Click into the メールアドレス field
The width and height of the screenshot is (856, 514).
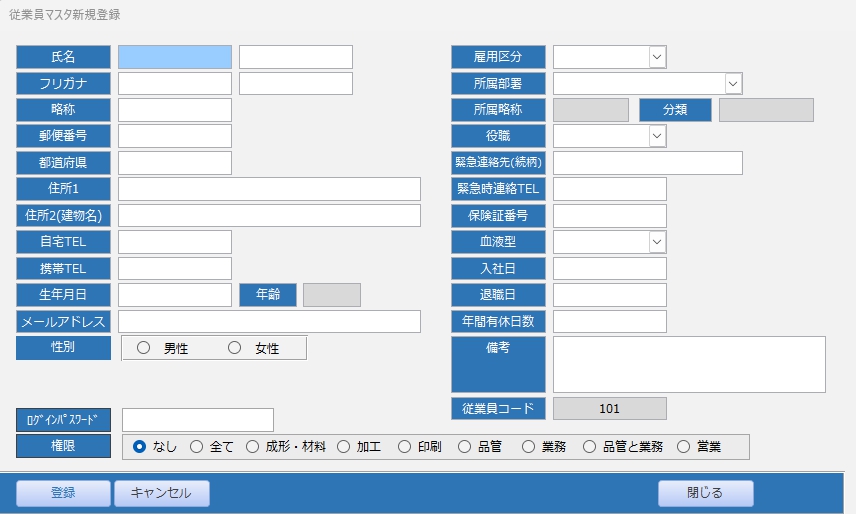point(269,321)
